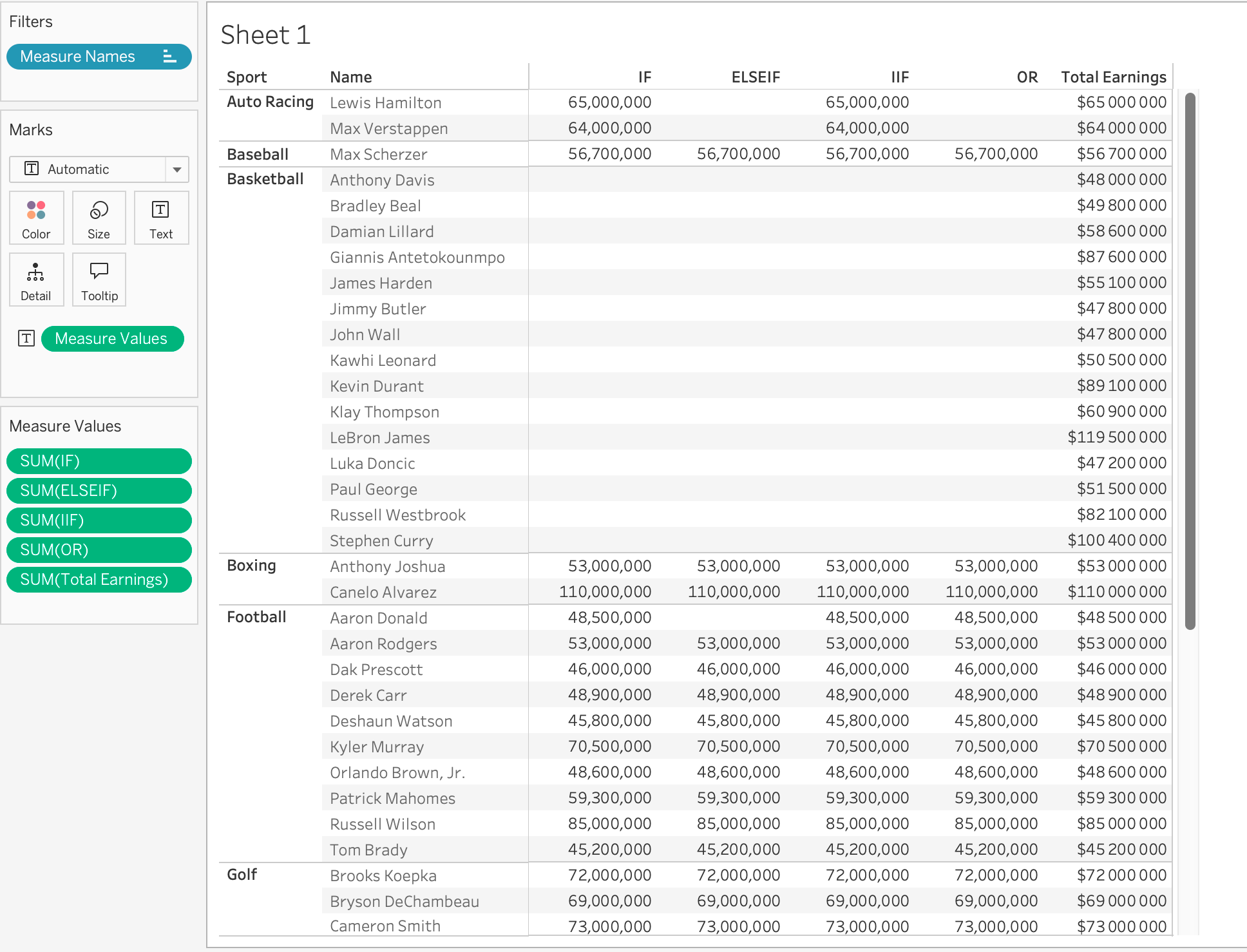Click the vertical scrollbar thumb

coord(1190,361)
